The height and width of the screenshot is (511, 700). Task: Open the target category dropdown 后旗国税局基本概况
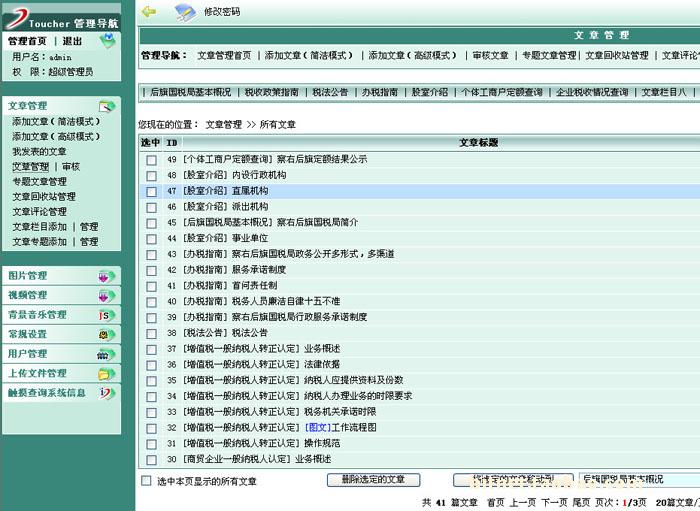[x=639, y=480]
